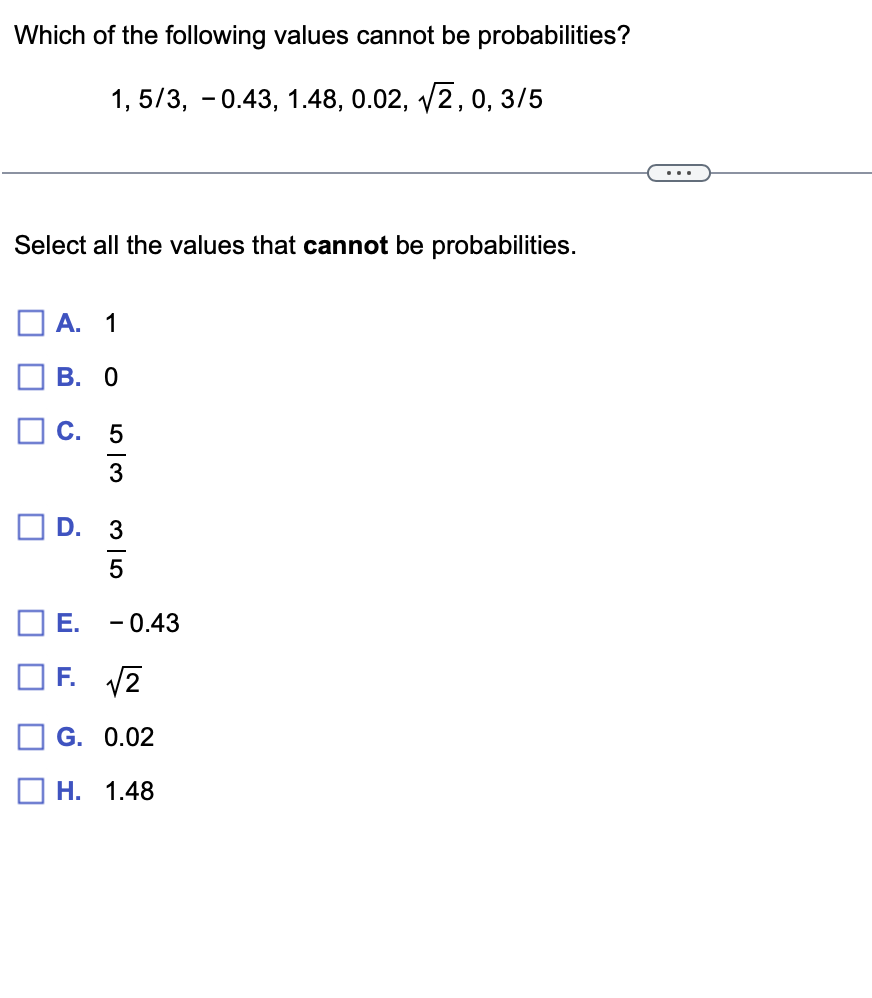Check option F for square root of 2

pos(29,677)
